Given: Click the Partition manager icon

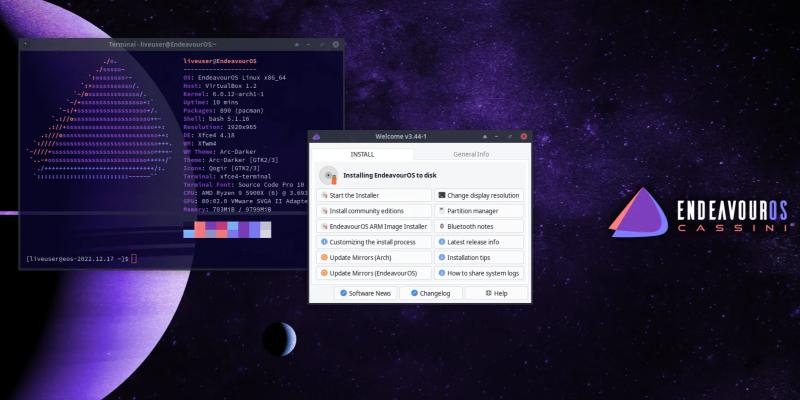Looking at the screenshot, I should [x=442, y=211].
